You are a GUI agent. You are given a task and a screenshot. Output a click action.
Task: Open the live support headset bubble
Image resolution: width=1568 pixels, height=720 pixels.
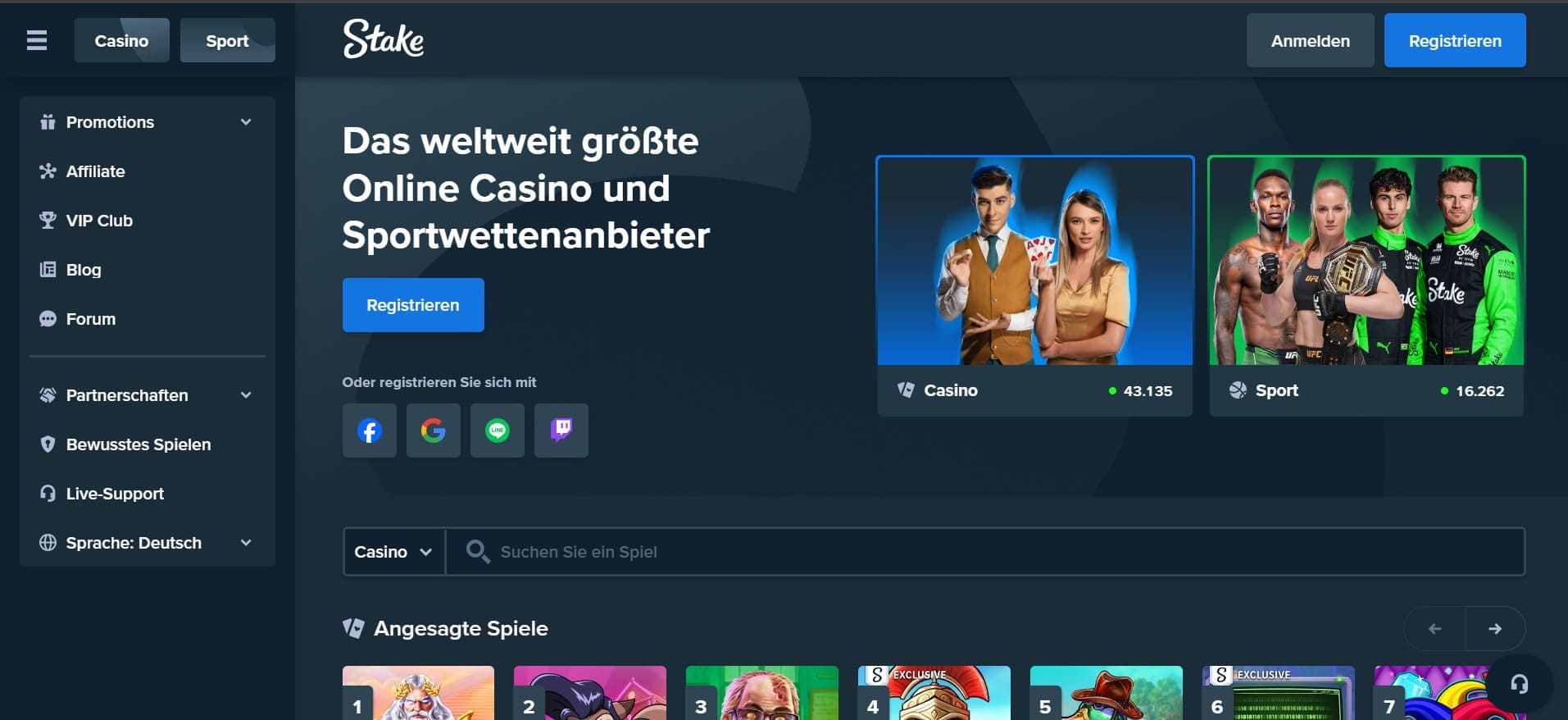click(x=1519, y=684)
